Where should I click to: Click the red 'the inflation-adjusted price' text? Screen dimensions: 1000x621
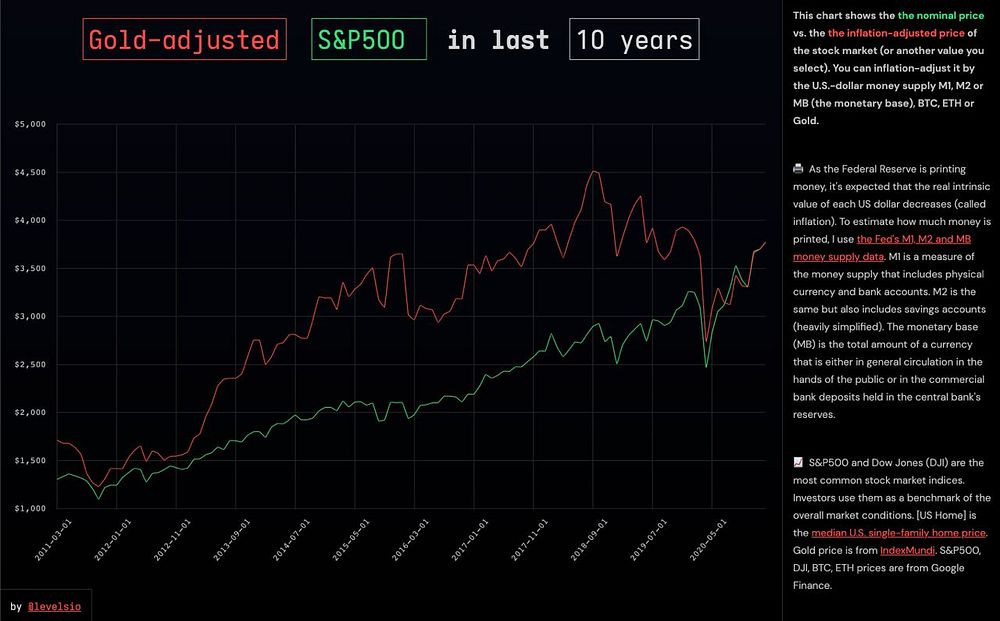[896, 33]
